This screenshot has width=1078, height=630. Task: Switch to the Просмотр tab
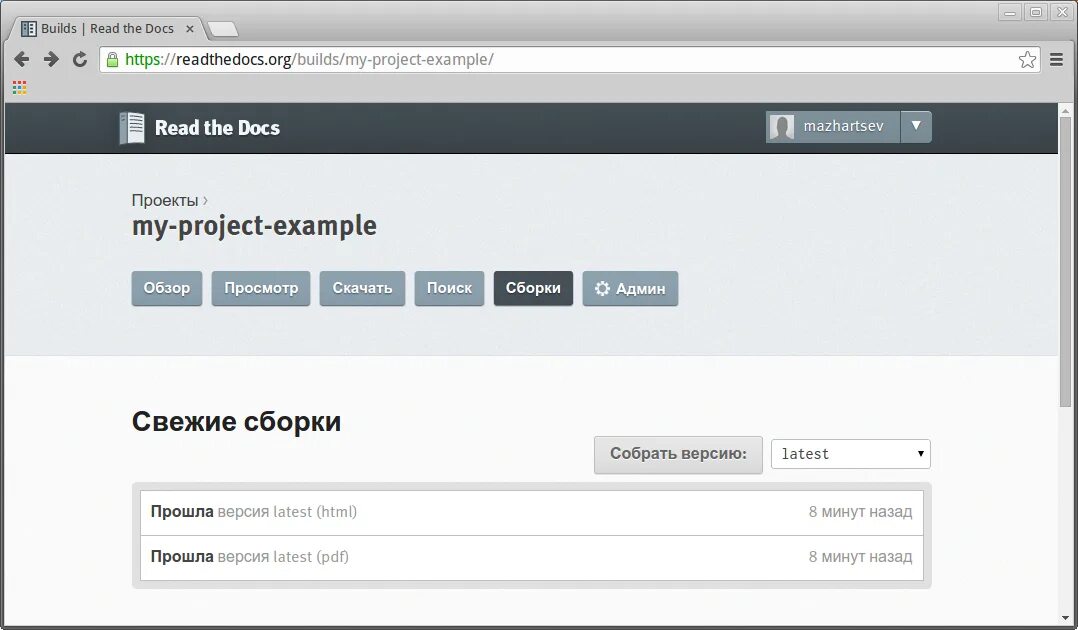pyautogui.click(x=261, y=288)
